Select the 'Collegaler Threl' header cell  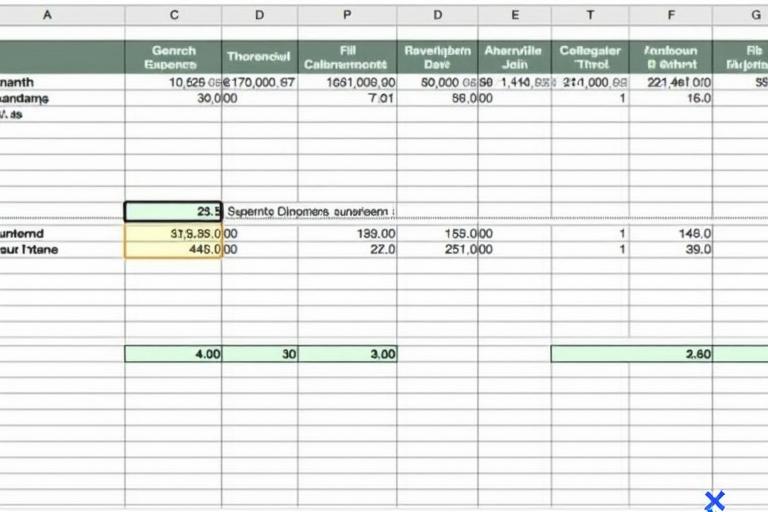point(590,57)
